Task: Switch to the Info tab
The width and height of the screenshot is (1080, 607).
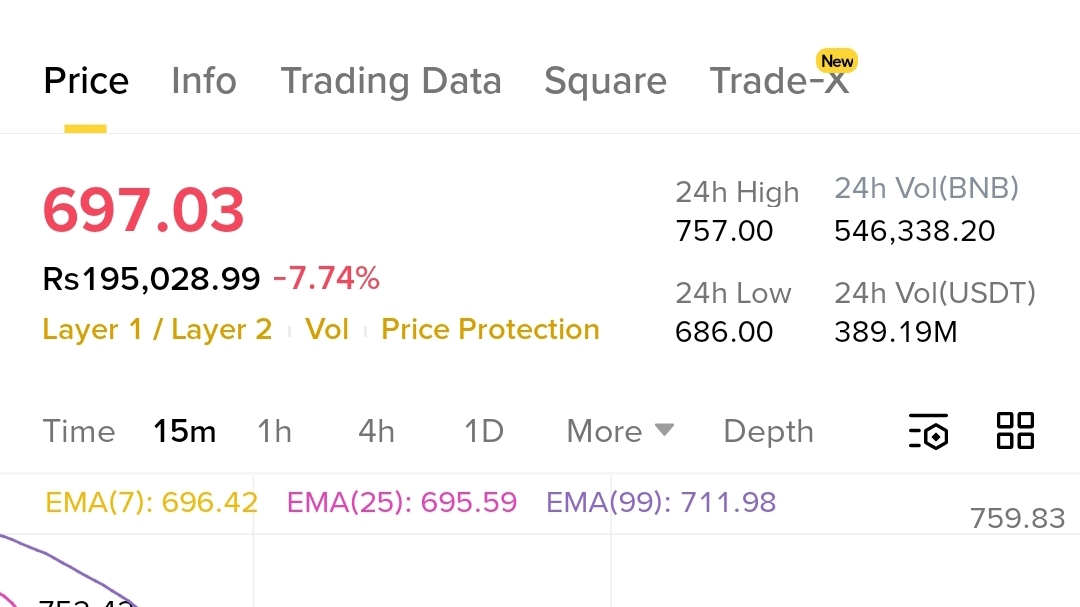Action: [x=204, y=81]
